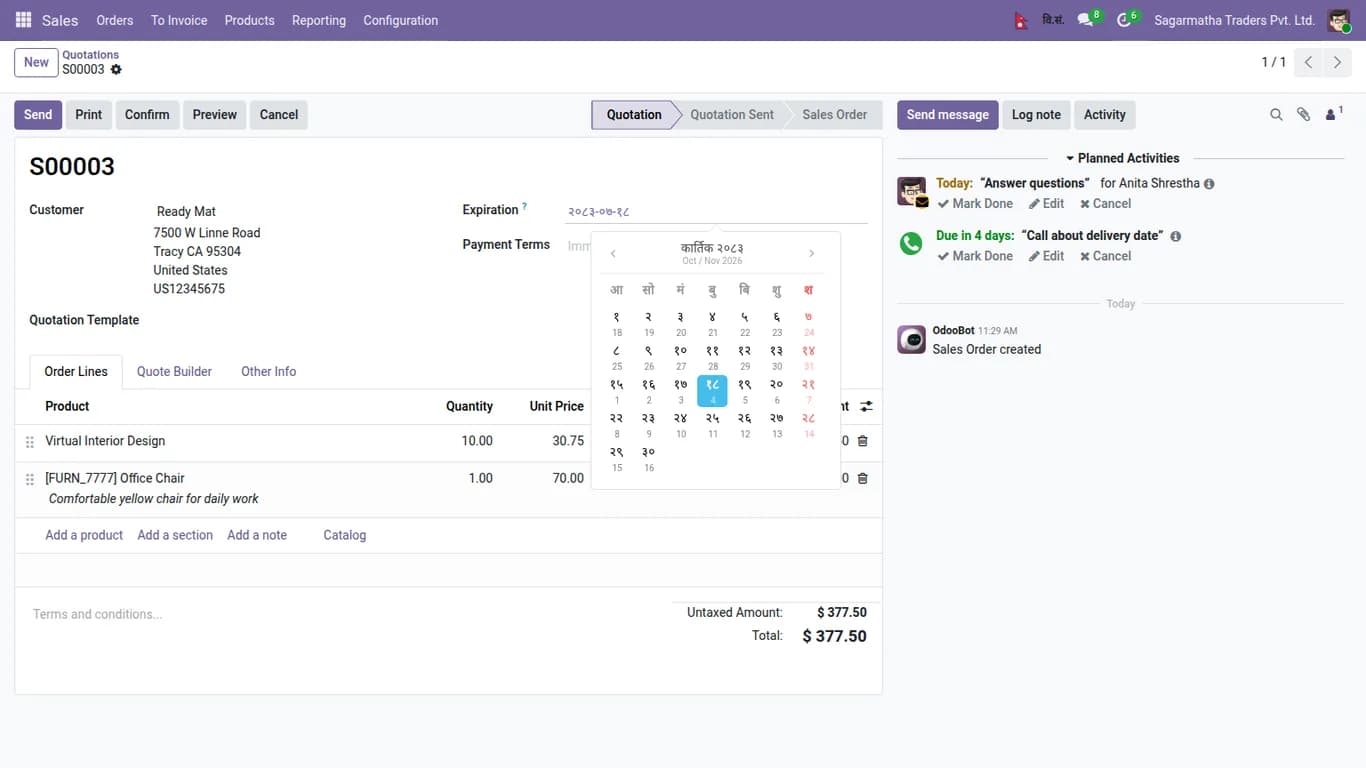Open the activities clock icon with badge 6
The width and height of the screenshot is (1366, 768).
[1124, 20]
